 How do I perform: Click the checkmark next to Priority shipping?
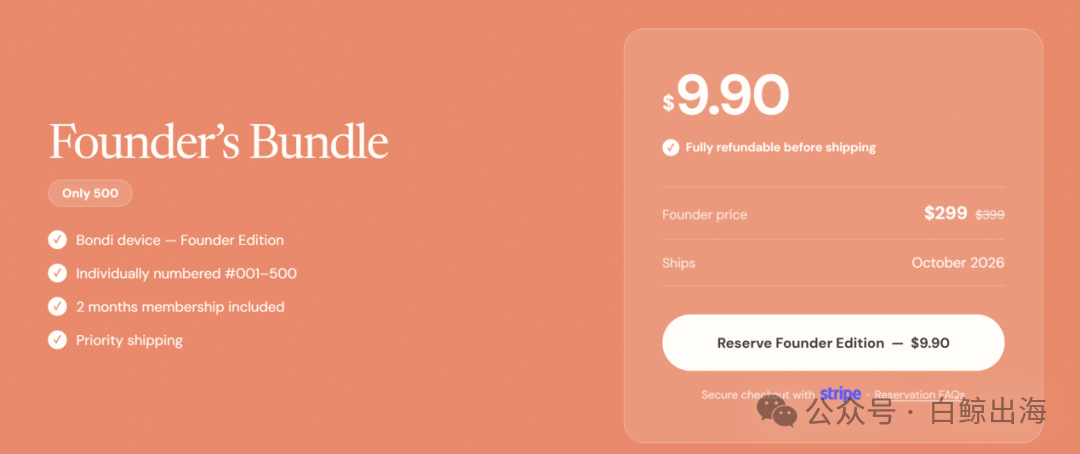[57, 340]
